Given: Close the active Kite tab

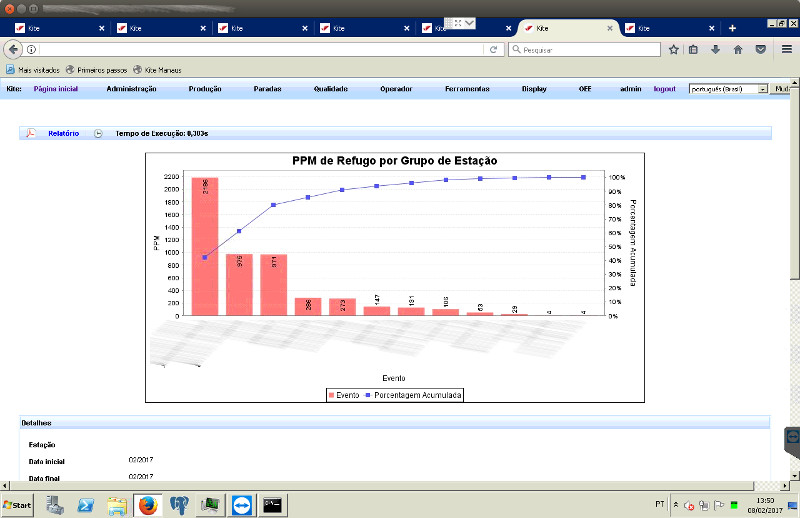Looking at the screenshot, I should click(610, 28).
